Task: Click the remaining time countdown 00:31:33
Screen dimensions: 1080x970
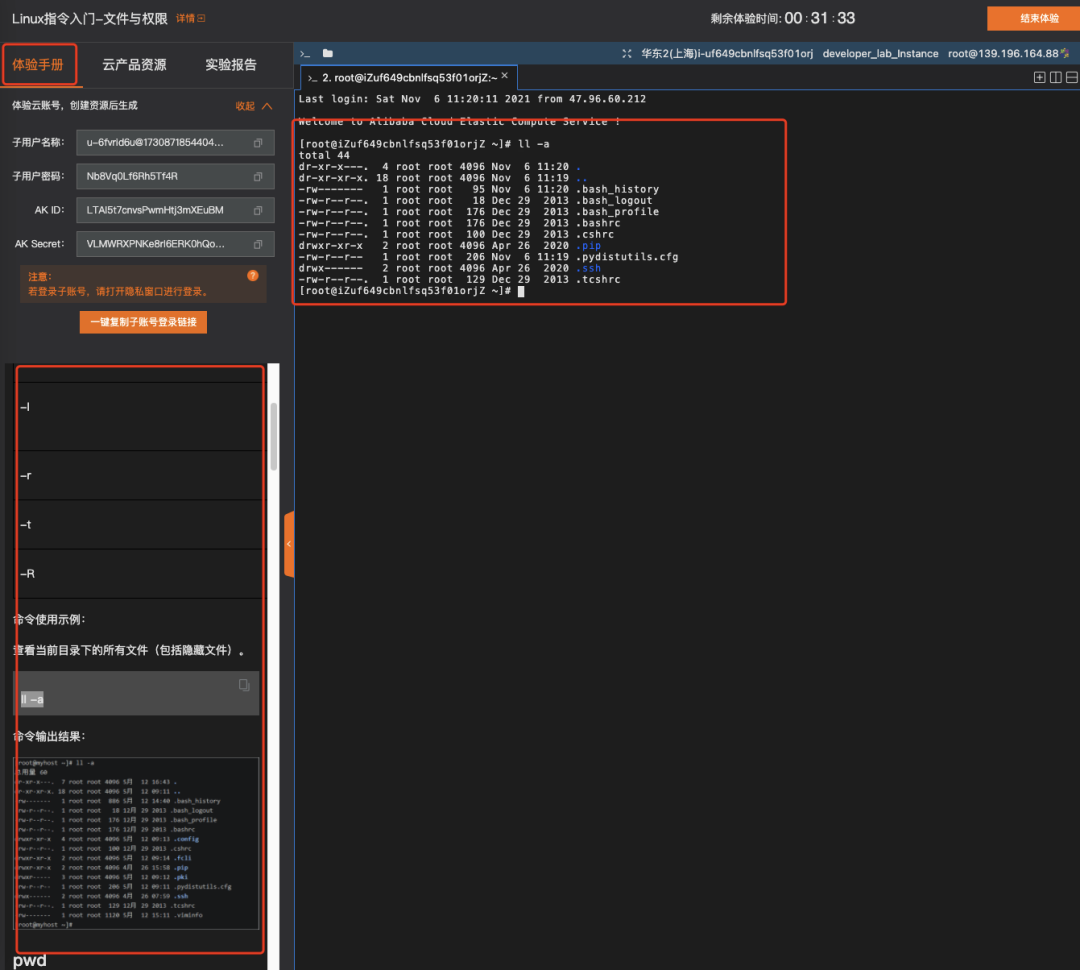Action: click(x=820, y=19)
